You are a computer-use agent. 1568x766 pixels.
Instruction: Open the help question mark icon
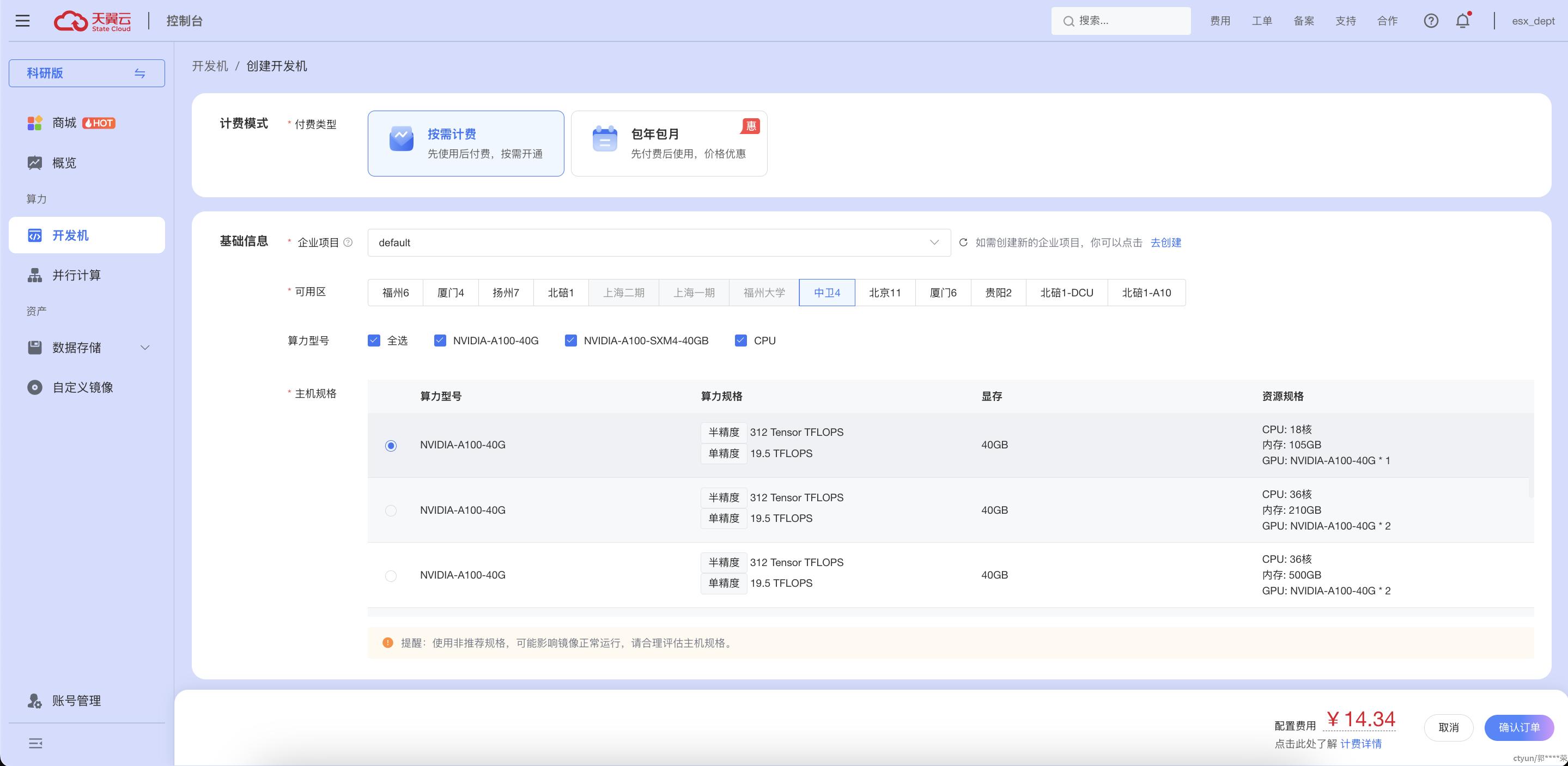click(1431, 21)
